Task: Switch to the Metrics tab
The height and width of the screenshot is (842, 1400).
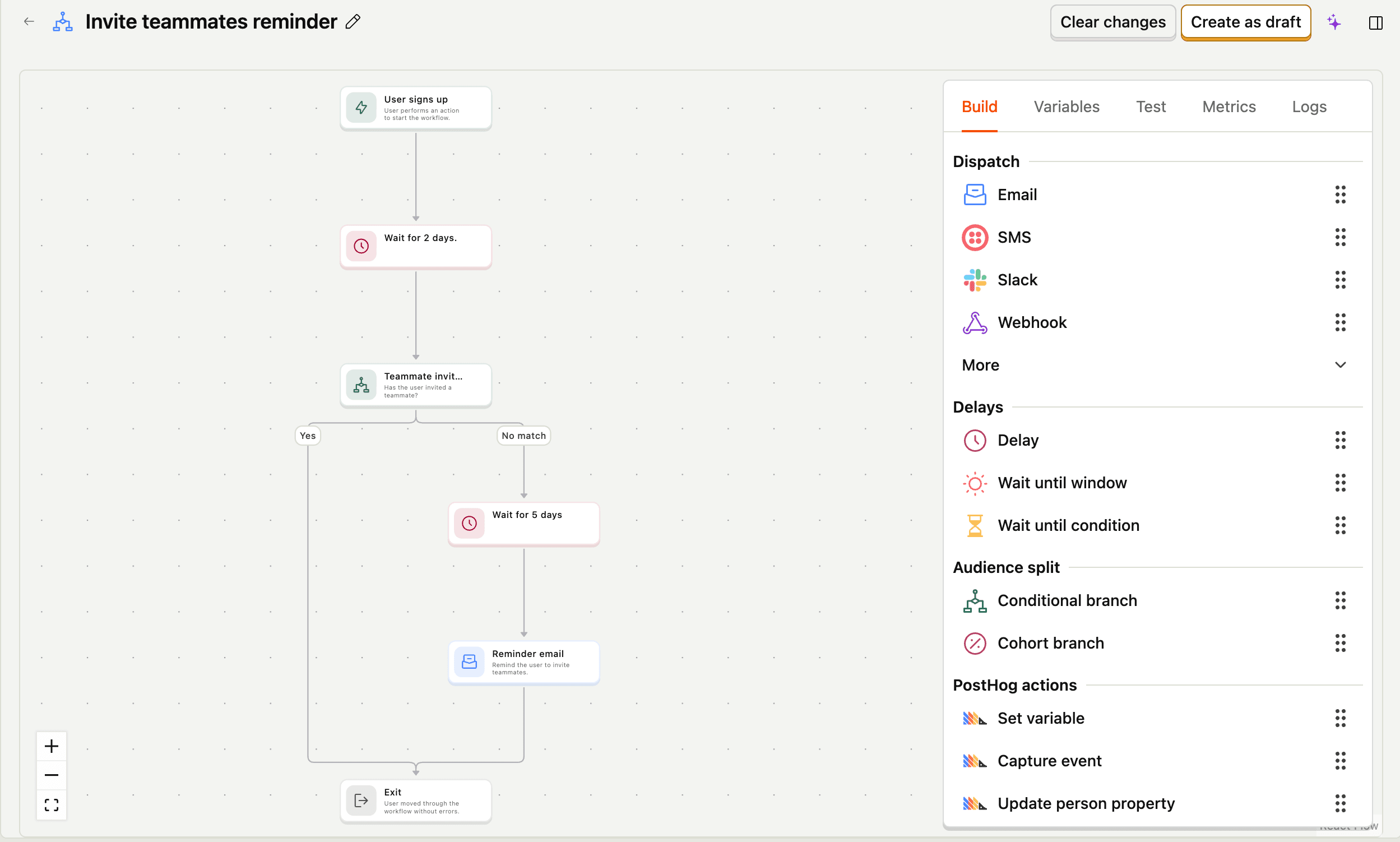Action: (x=1229, y=106)
